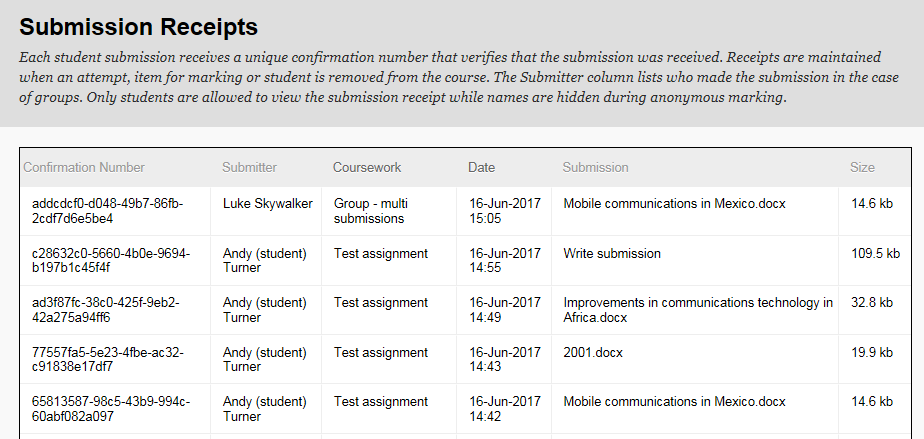The height and width of the screenshot is (439, 924).
Task: Open Improvements in communications technology in Africa.docx
Action: click(x=698, y=310)
